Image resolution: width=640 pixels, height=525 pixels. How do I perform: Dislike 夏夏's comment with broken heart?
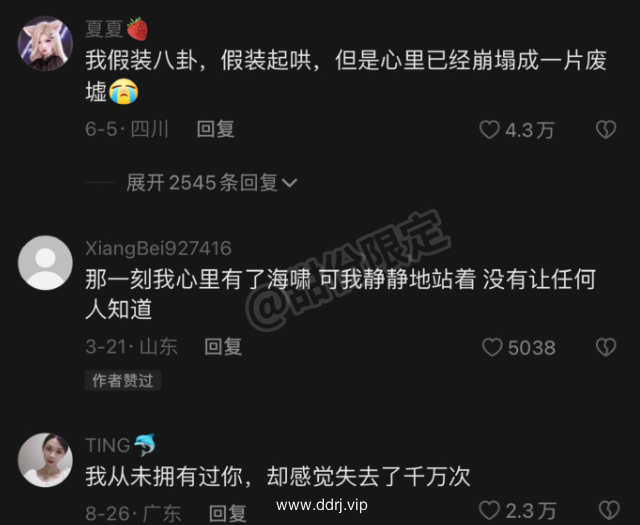click(x=606, y=130)
